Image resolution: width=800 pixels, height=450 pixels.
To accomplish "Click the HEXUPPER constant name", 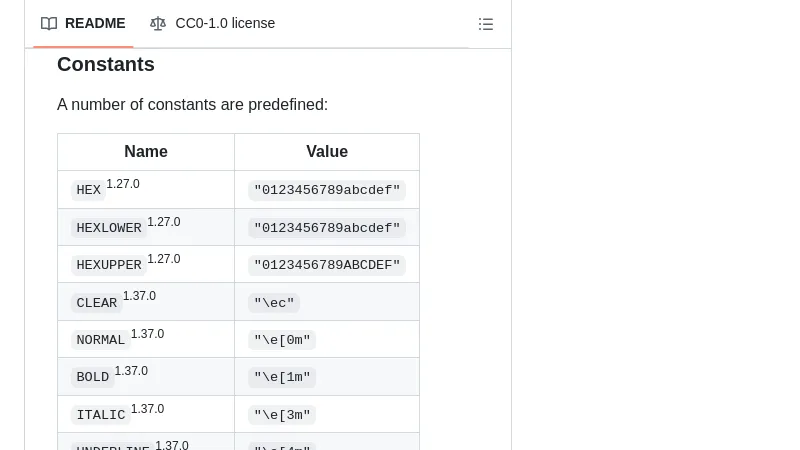I will [x=109, y=265].
